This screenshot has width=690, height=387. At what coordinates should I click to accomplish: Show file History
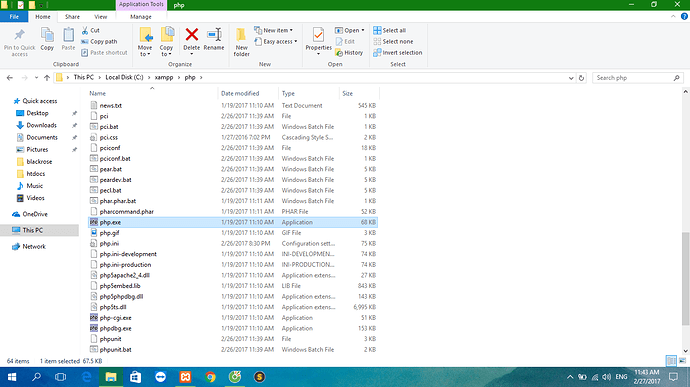click(x=349, y=52)
